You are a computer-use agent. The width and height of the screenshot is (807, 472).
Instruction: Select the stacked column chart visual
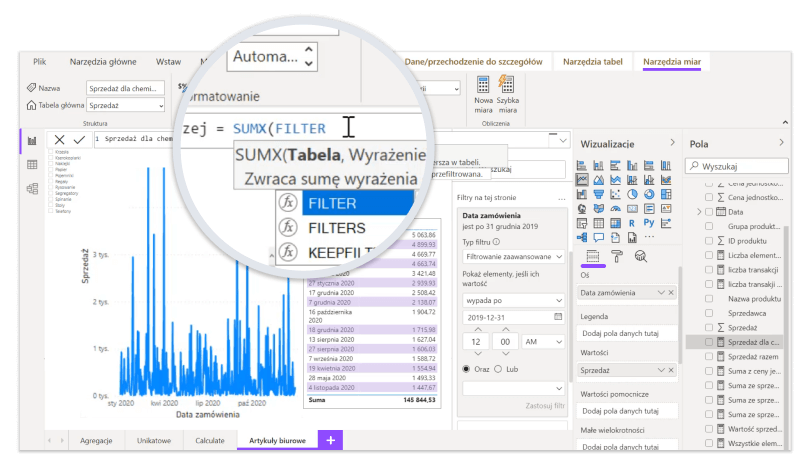pos(599,166)
